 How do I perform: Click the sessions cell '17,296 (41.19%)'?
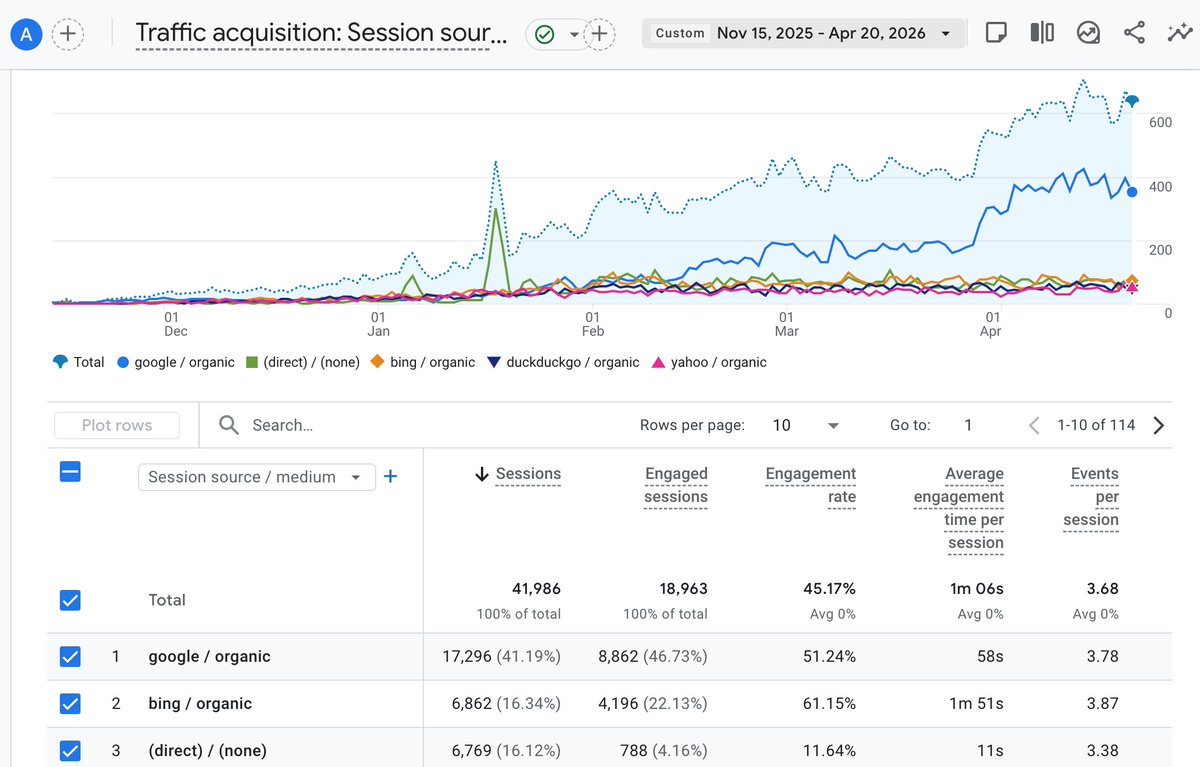(x=502, y=657)
